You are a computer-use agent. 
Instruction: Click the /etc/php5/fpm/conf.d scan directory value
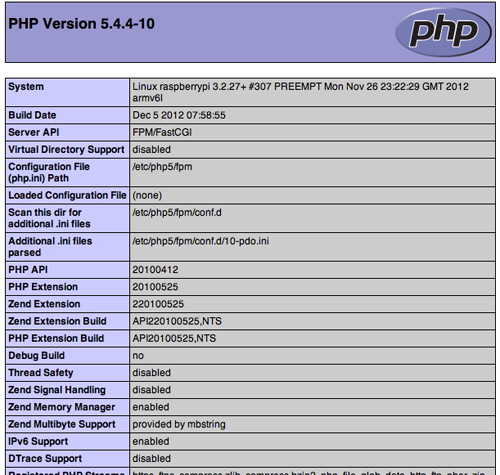pyautogui.click(x=177, y=212)
